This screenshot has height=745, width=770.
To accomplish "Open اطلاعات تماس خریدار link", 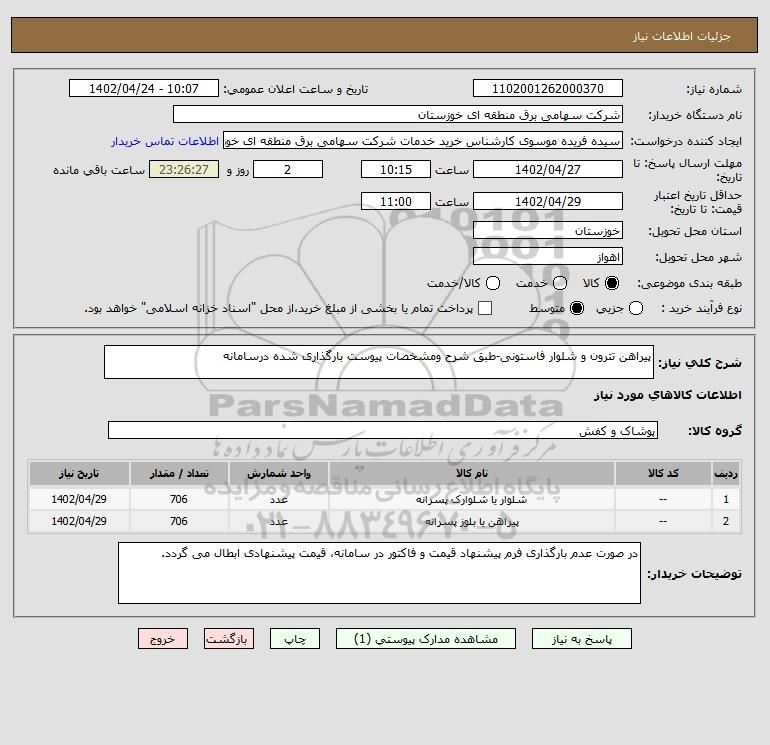I will point(165,141).
